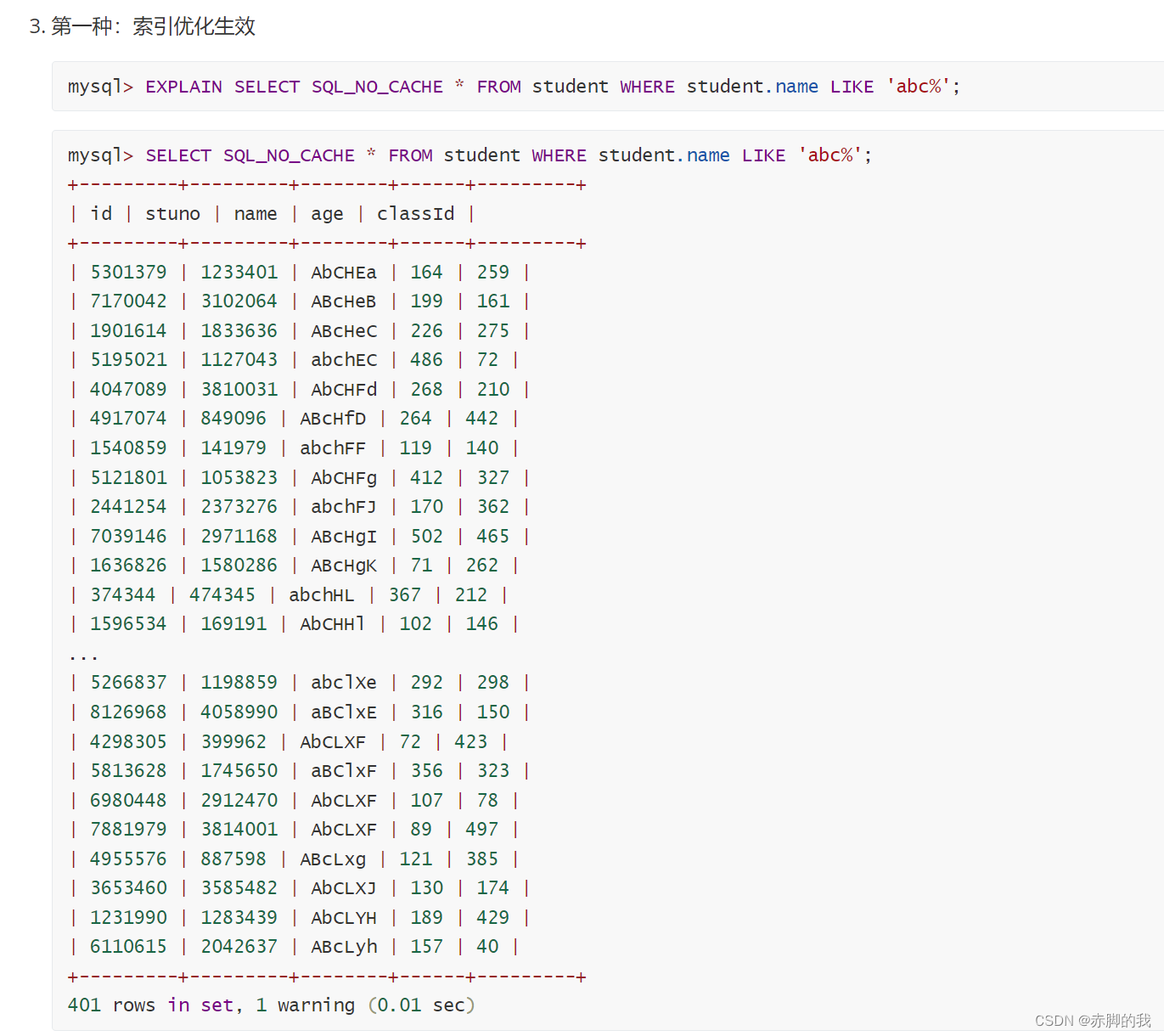Click name value ABcHfD

coord(333,419)
